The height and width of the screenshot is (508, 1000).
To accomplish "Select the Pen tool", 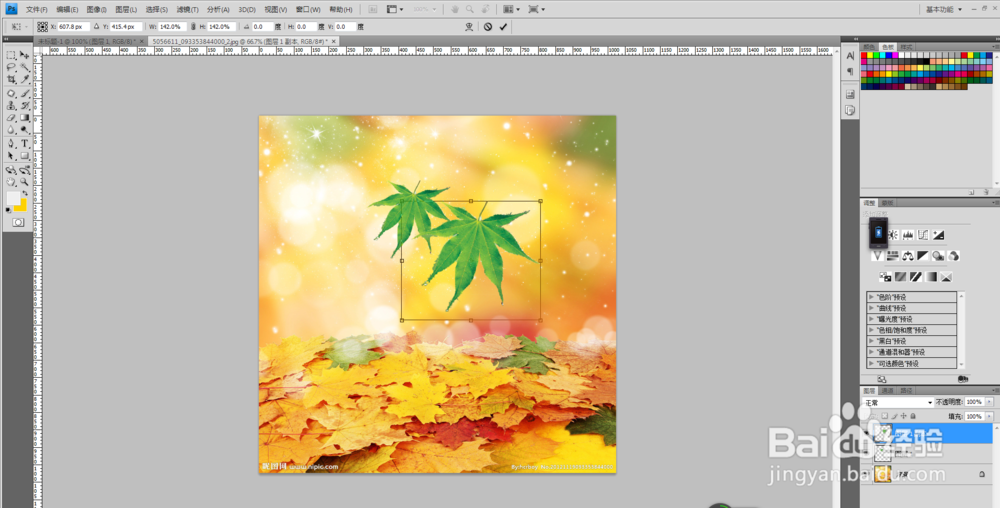I will pos(10,143).
